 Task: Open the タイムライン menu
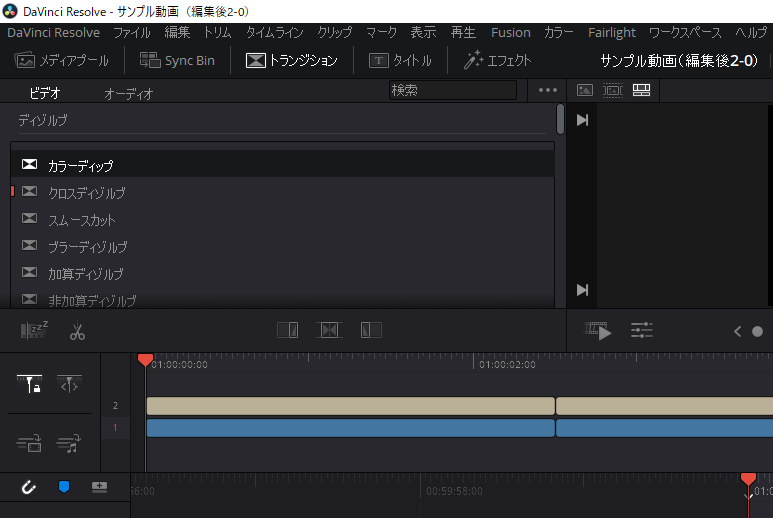[x=275, y=33]
